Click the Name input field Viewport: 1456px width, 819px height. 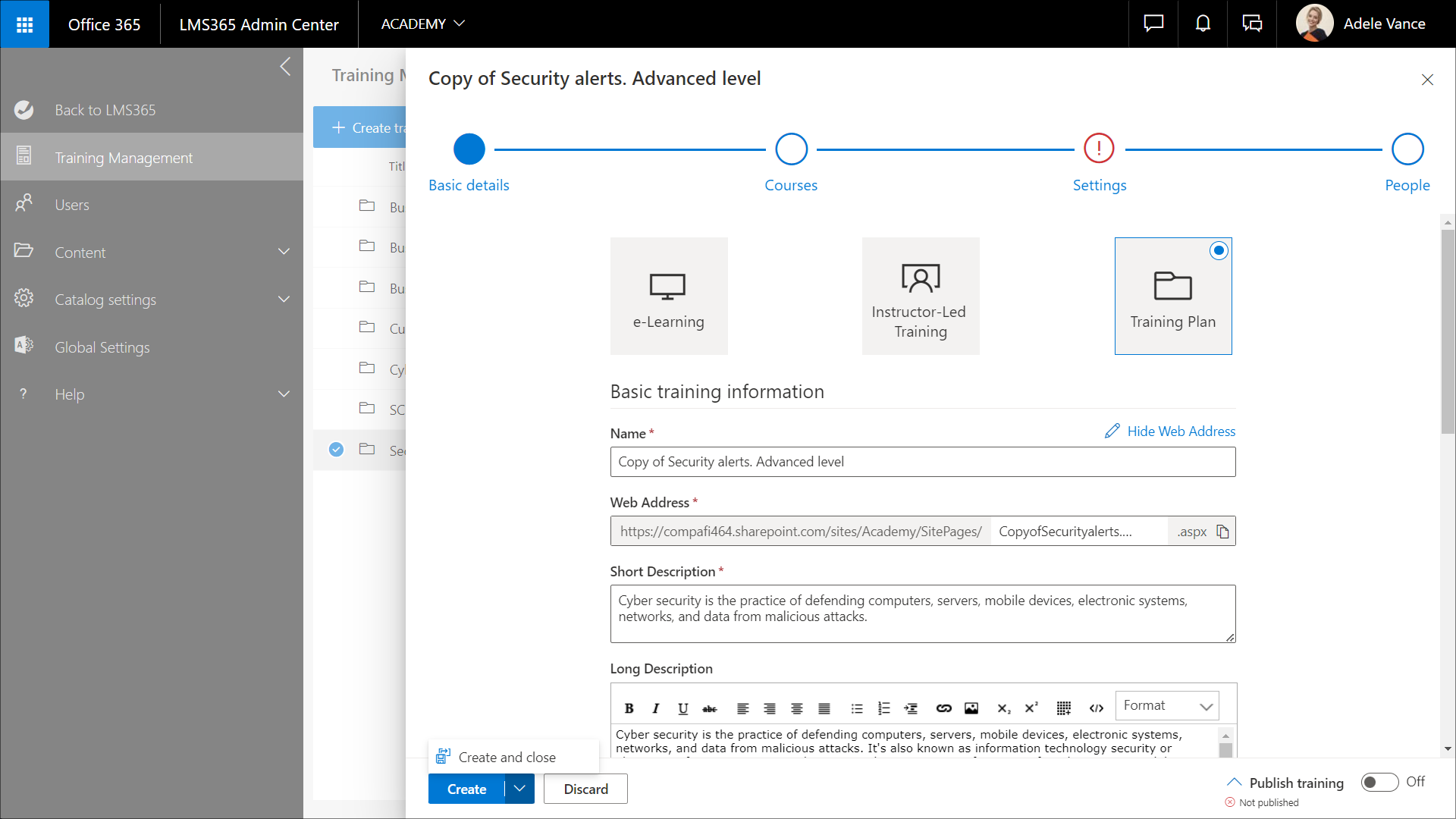pyautogui.click(x=922, y=462)
